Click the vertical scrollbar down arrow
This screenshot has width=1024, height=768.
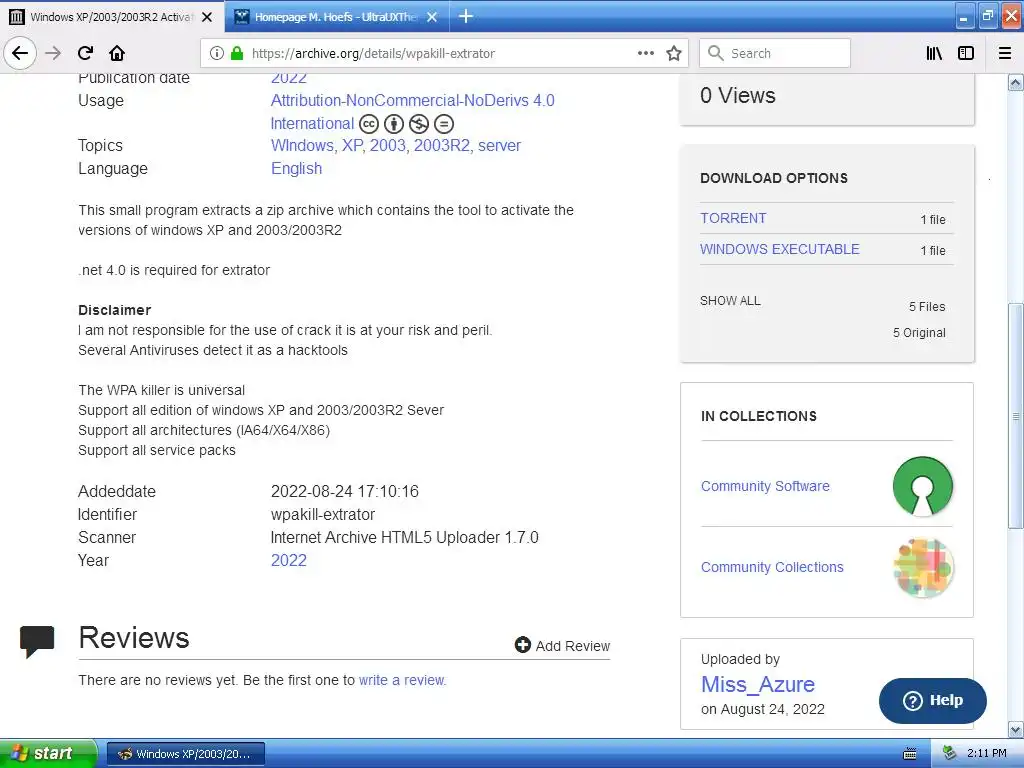tap(1015, 729)
